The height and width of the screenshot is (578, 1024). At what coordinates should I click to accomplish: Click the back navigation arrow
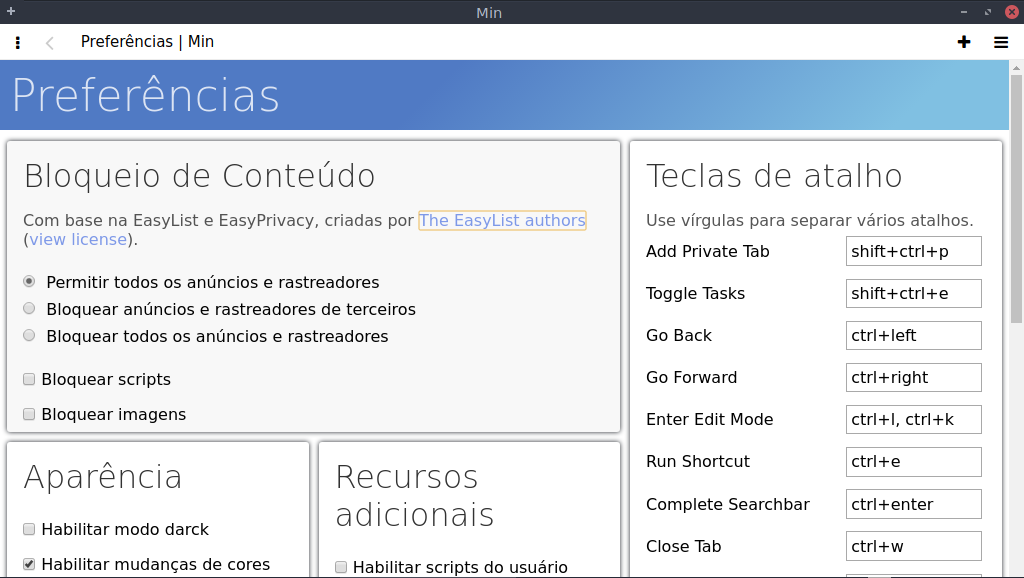[x=48, y=42]
